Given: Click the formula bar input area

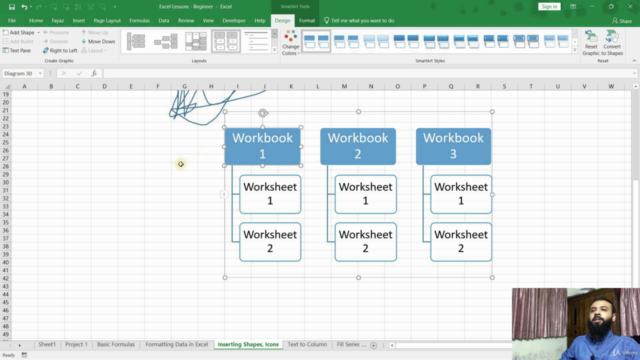Looking at the screenshot, I should point(367,73).
